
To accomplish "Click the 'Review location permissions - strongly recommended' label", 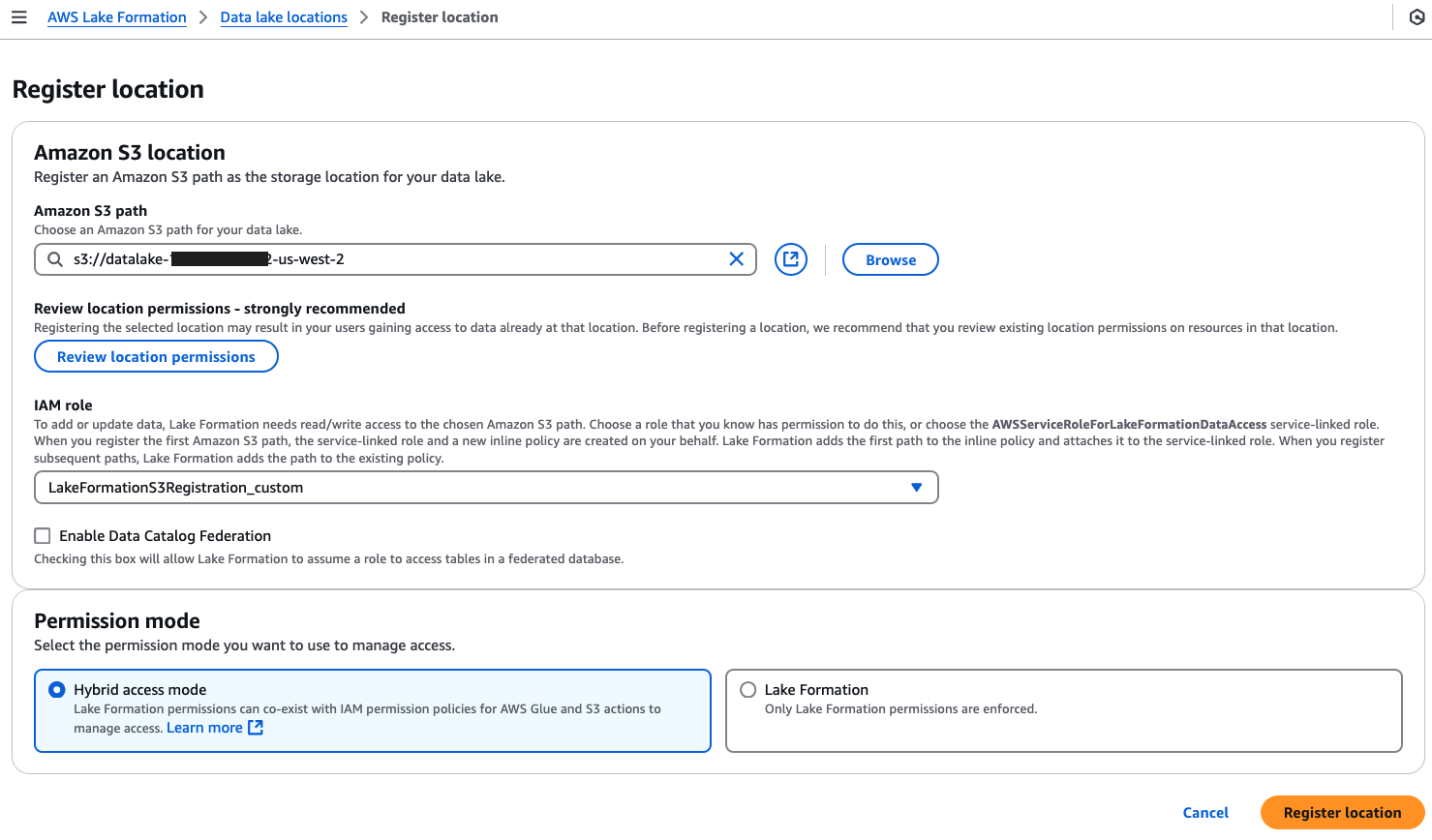I will coord(220,309).
